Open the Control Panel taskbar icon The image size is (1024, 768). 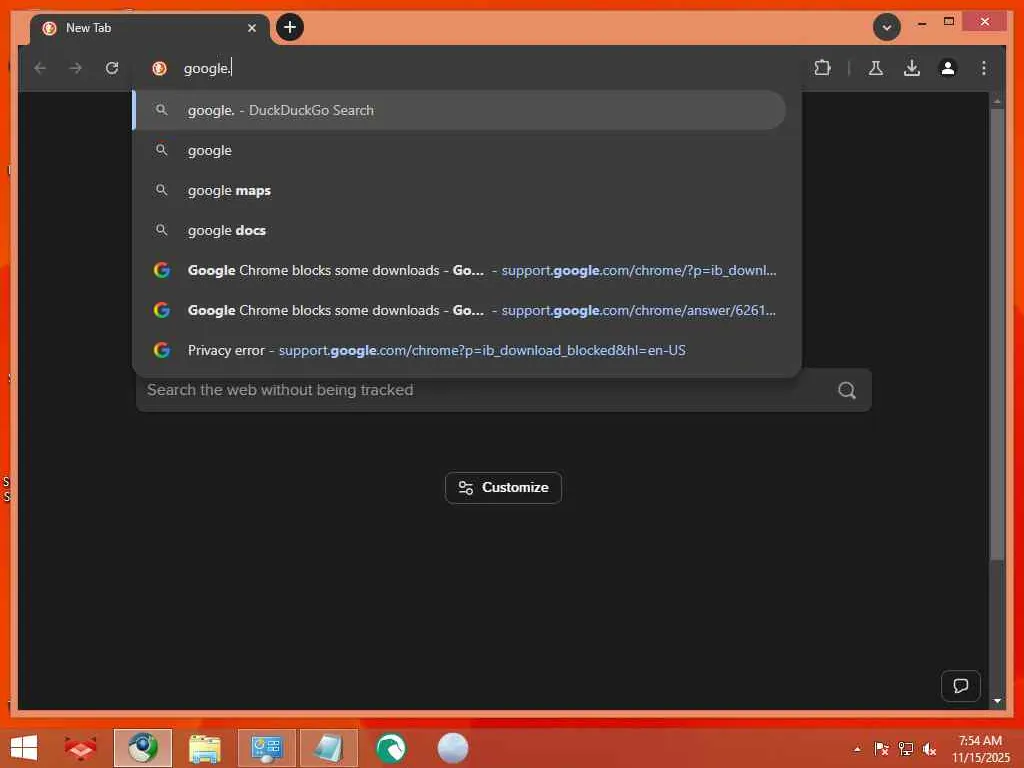coord(266,748)
